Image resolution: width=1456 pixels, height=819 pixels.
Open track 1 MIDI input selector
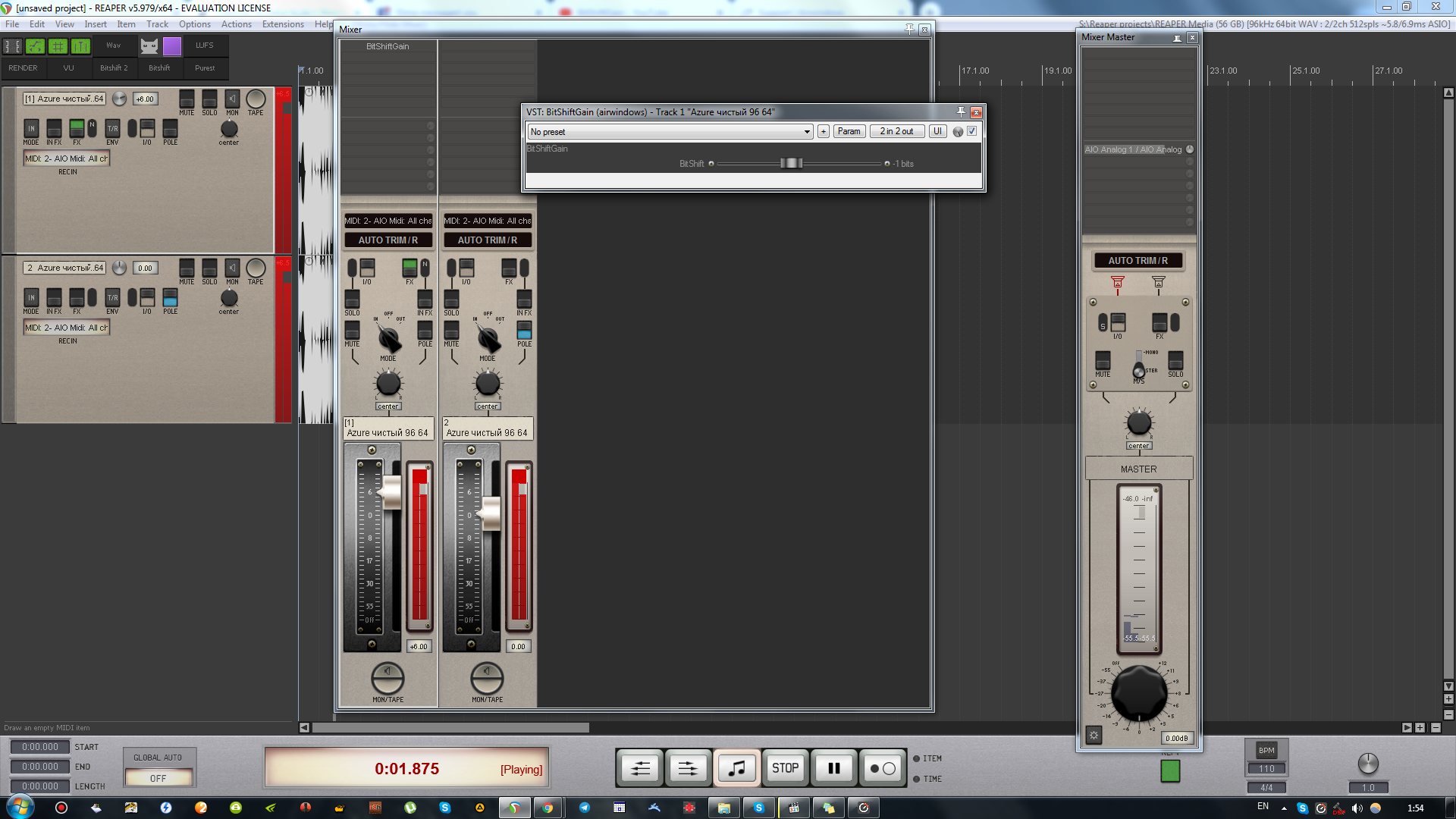coord(67,158)
